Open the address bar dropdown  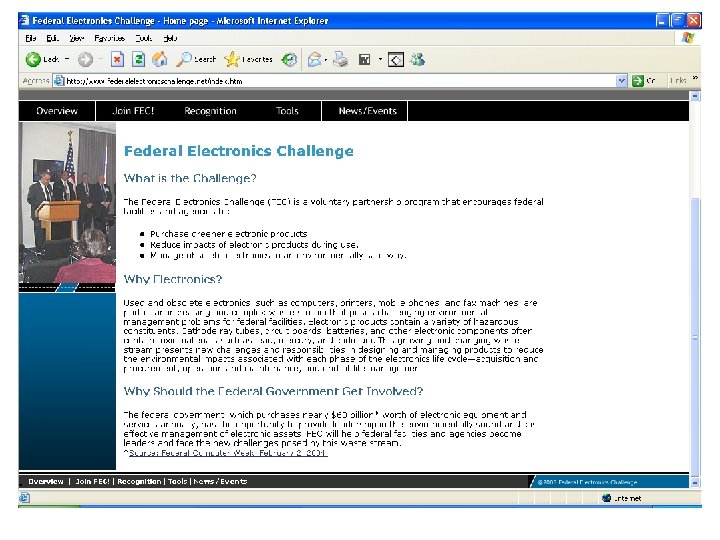point(621,81)
